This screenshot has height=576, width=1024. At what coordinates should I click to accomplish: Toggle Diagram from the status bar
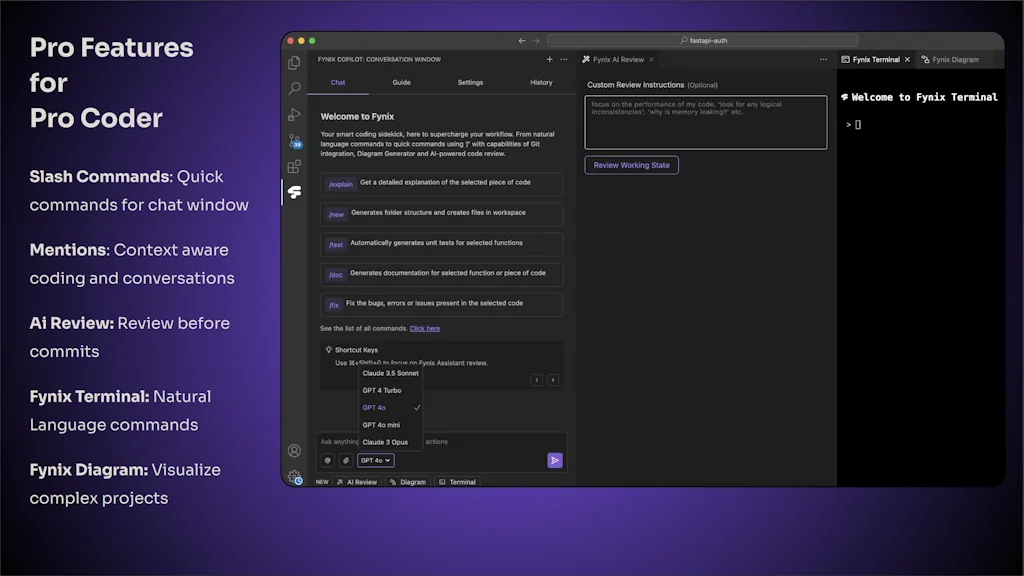[408, 481]
